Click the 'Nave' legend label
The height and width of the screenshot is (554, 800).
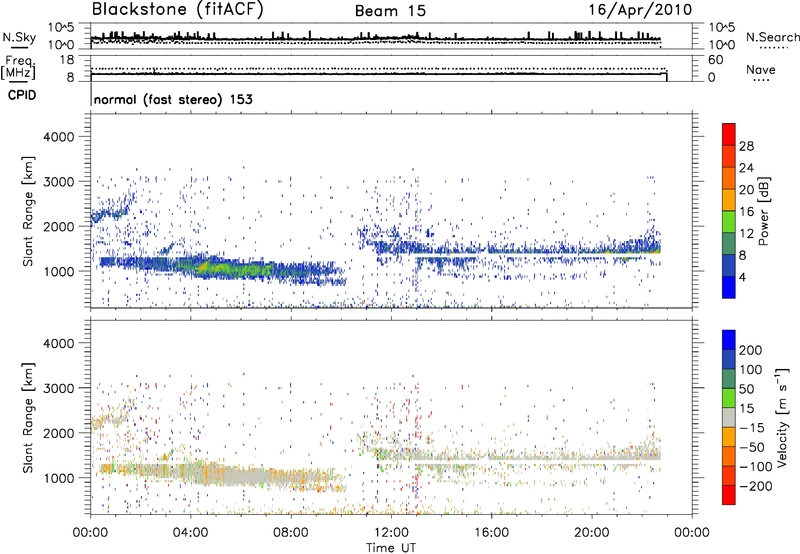pos(761,70)
